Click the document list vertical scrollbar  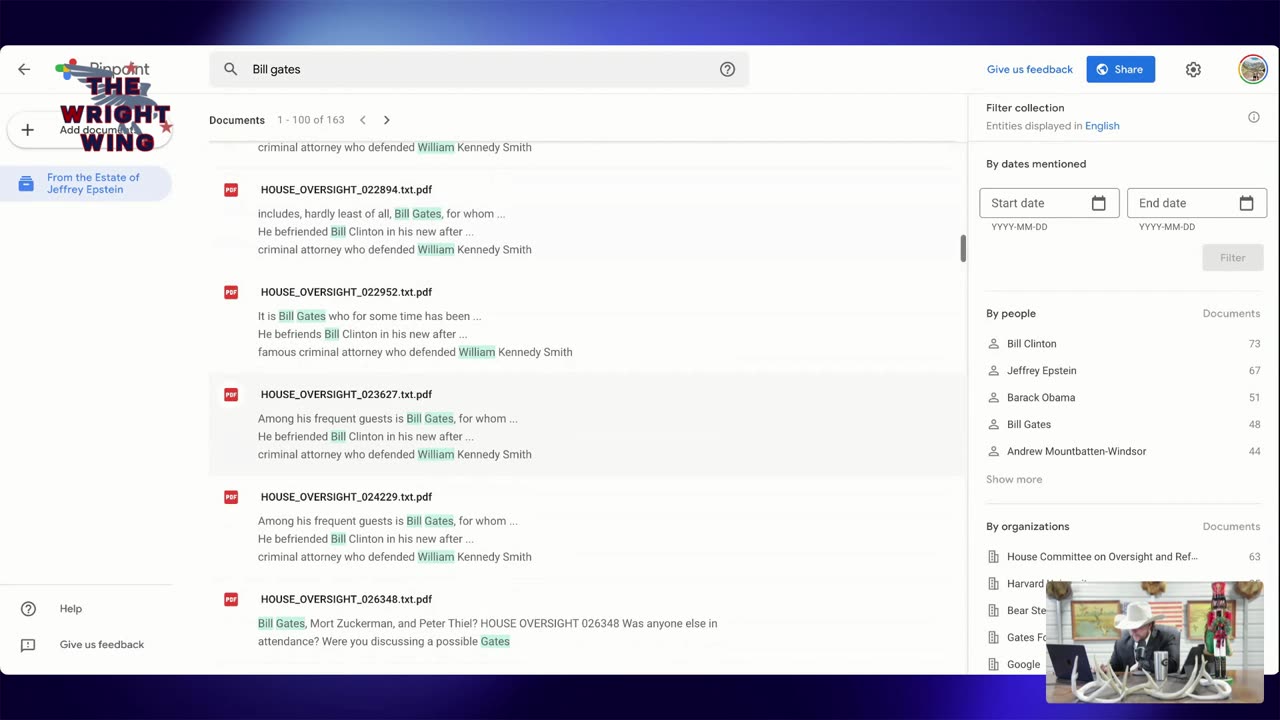[963, 249]
